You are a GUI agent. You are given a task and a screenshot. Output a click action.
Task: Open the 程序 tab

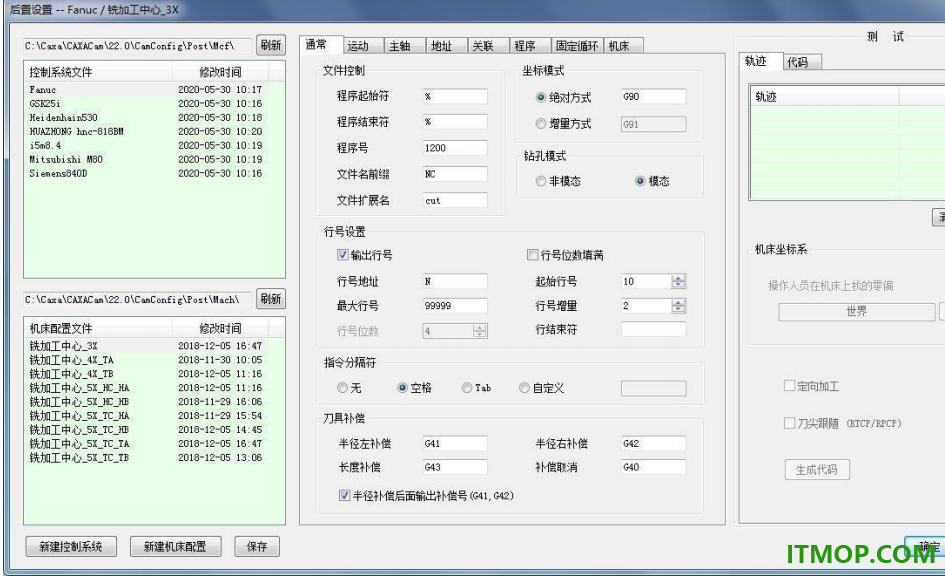(x=530, y=46)
